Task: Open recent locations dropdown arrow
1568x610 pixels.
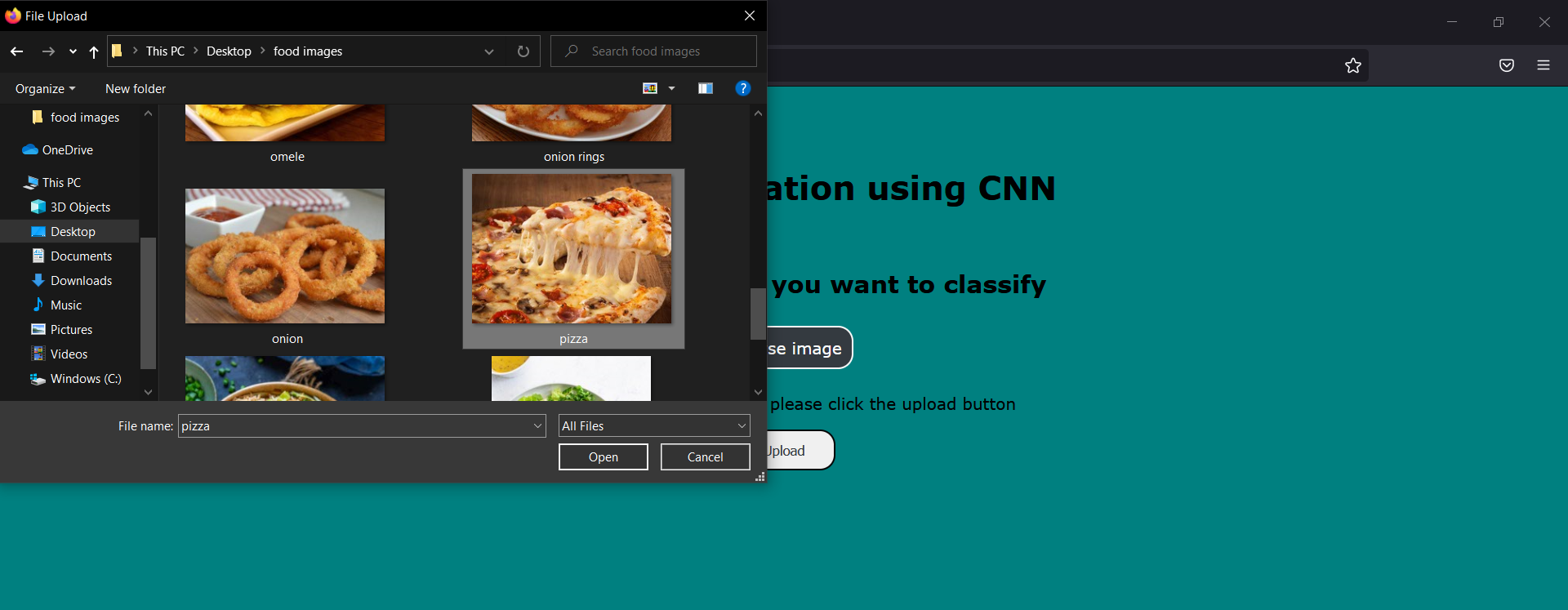Action: 73,51
